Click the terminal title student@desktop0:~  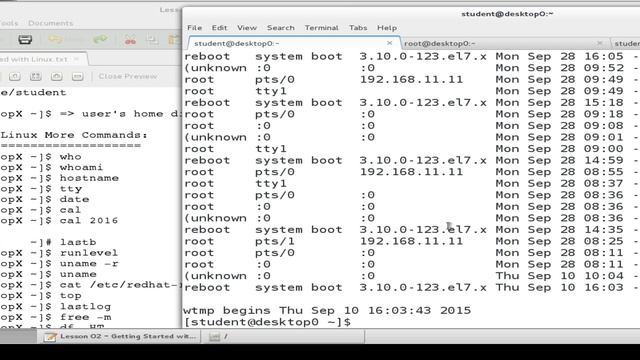[507, 14]
